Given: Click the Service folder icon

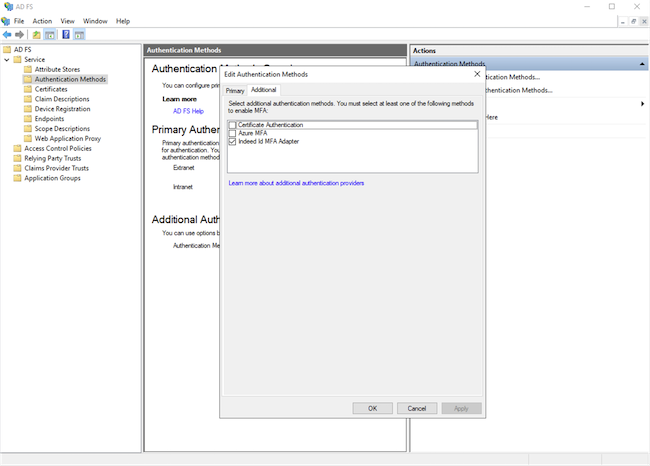Looking at the screenshot, I should tap(17, 60).
